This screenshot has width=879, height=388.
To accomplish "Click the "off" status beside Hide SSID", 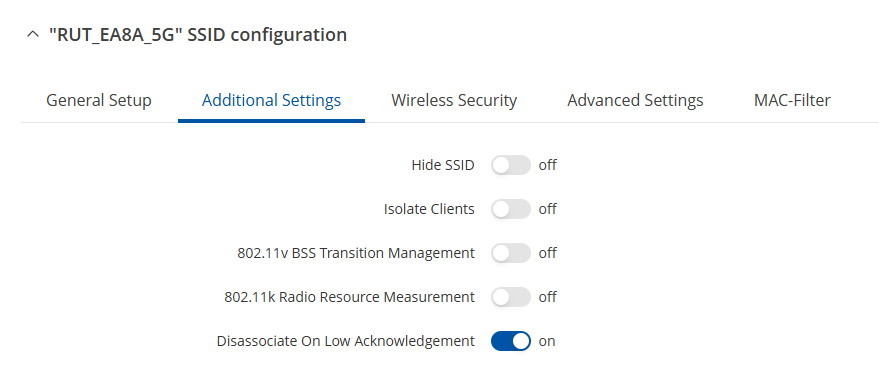I will (548, 165).
